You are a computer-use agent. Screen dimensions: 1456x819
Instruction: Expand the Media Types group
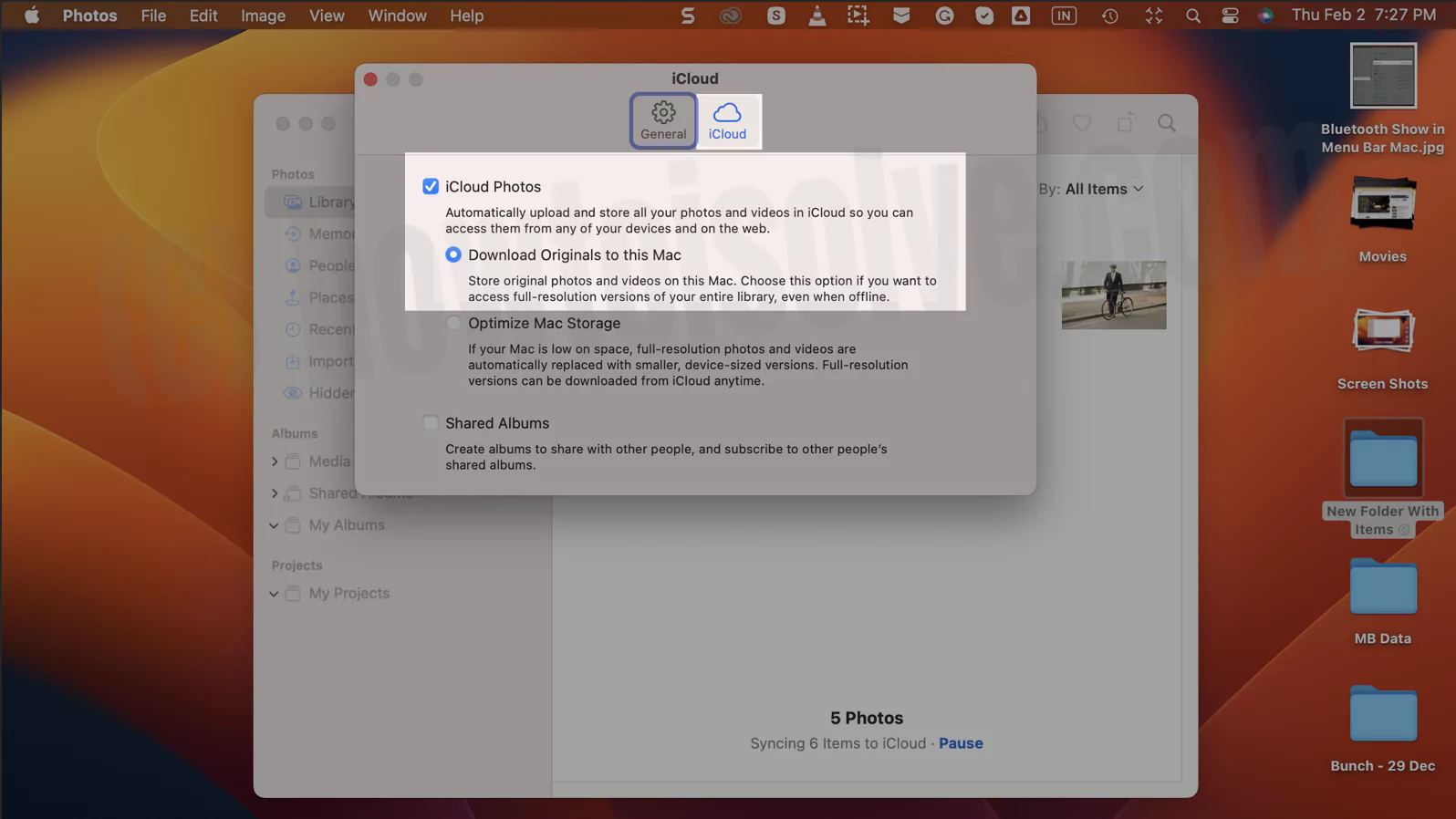tap(275, 461)
